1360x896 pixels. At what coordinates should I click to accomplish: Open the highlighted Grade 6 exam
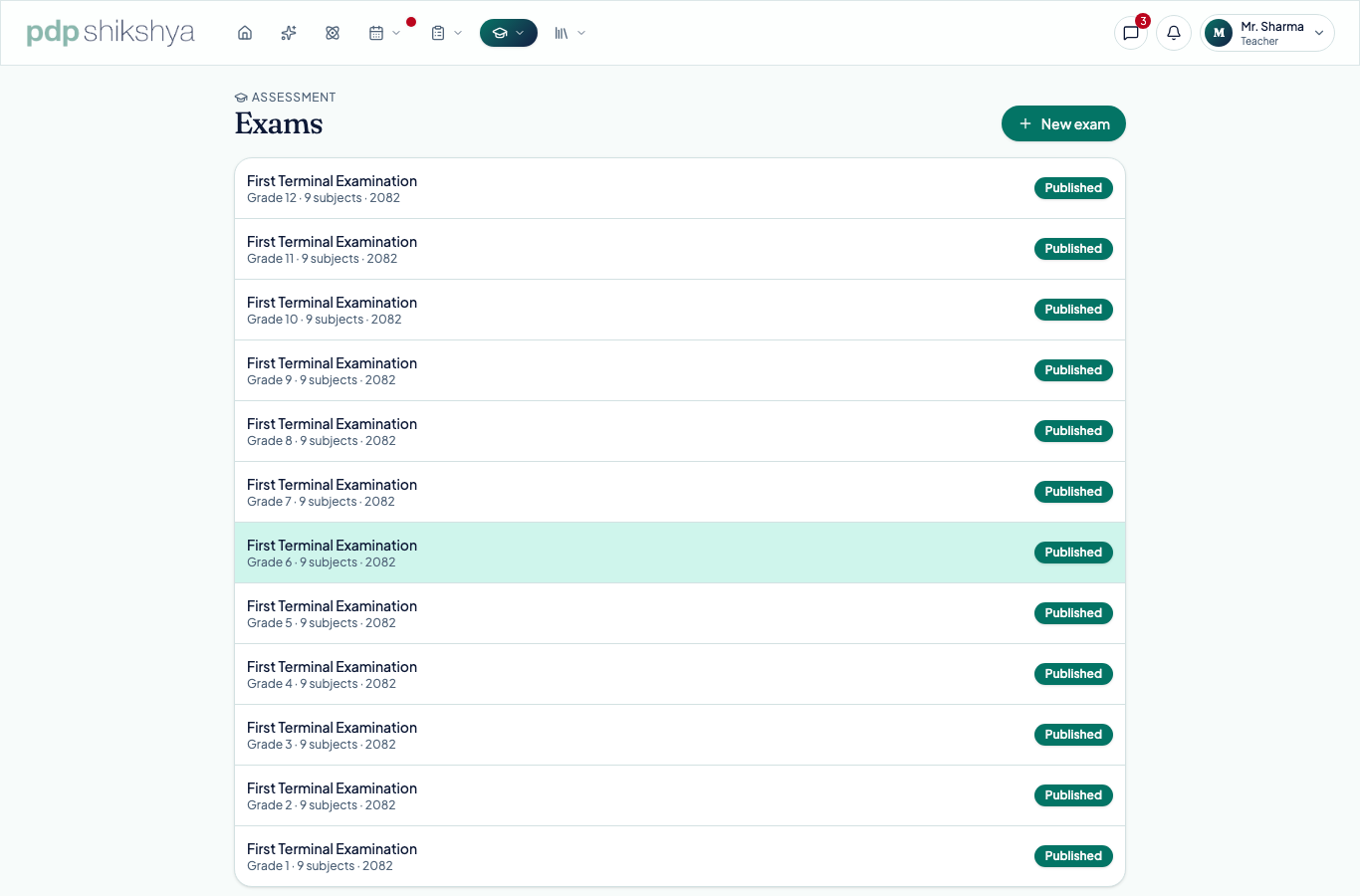(x=680, y=553)
